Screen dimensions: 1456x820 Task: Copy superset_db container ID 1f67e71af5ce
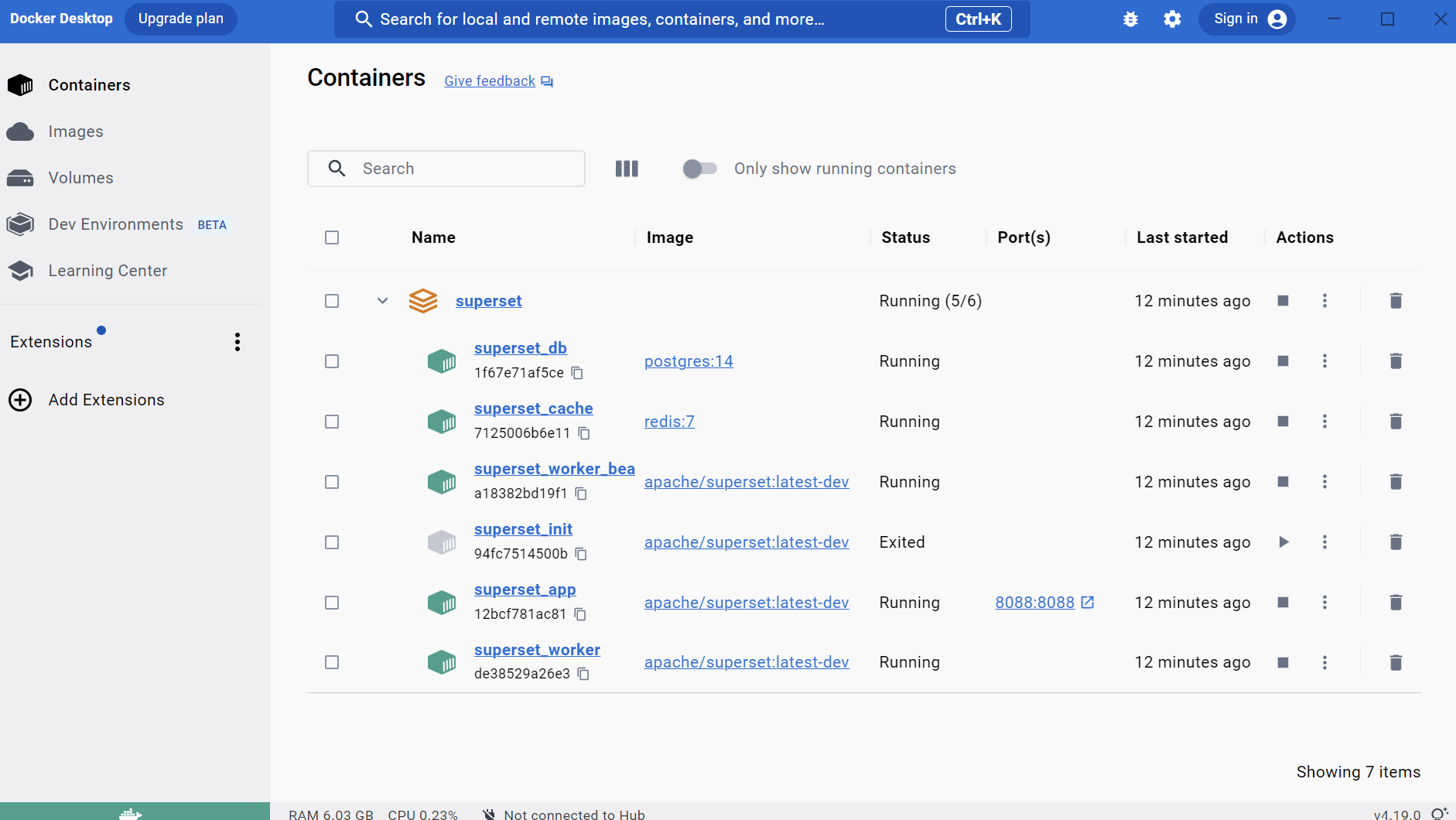pyautogui.click(x=577, y=373)
